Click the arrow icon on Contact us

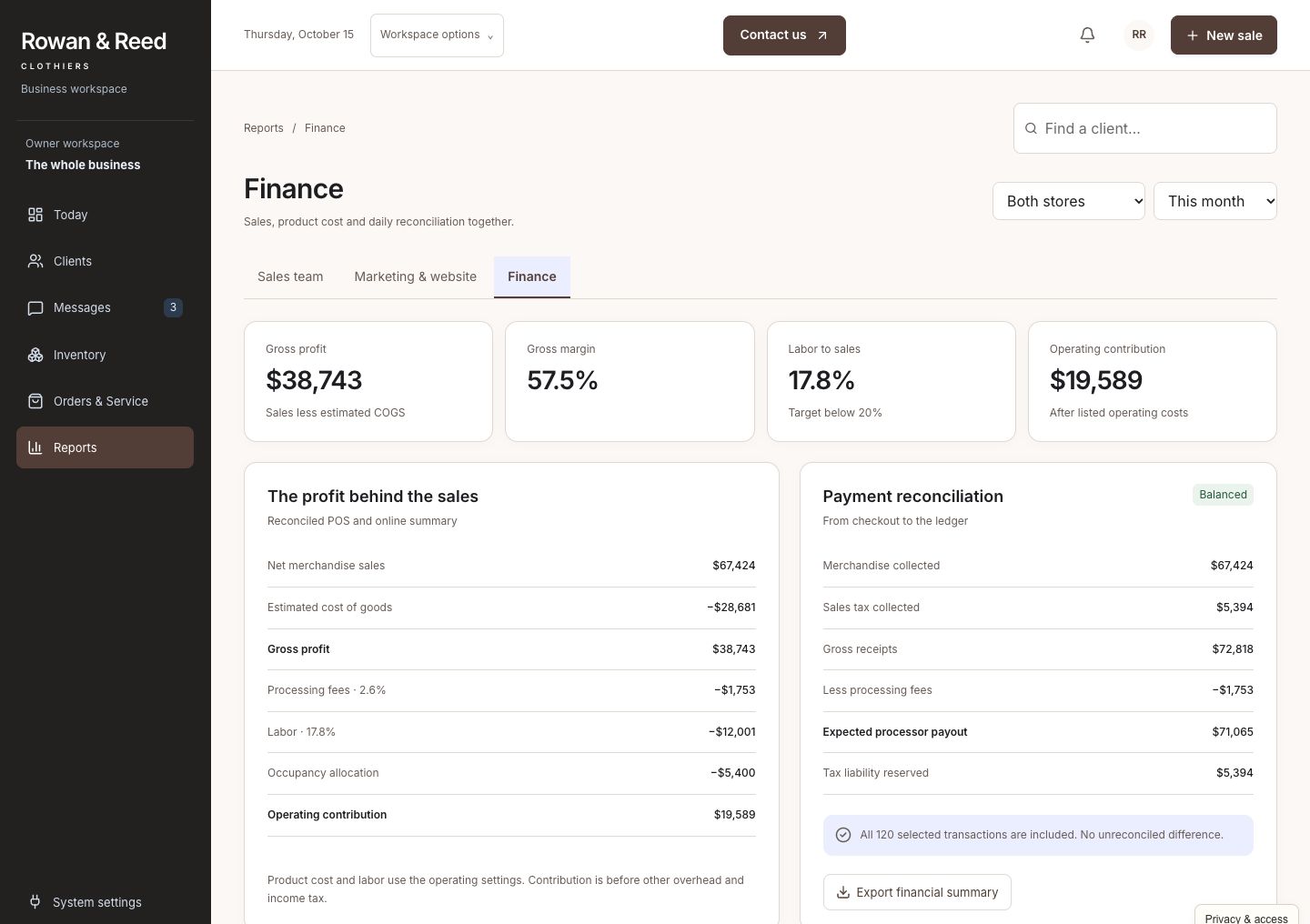[822, 35]
